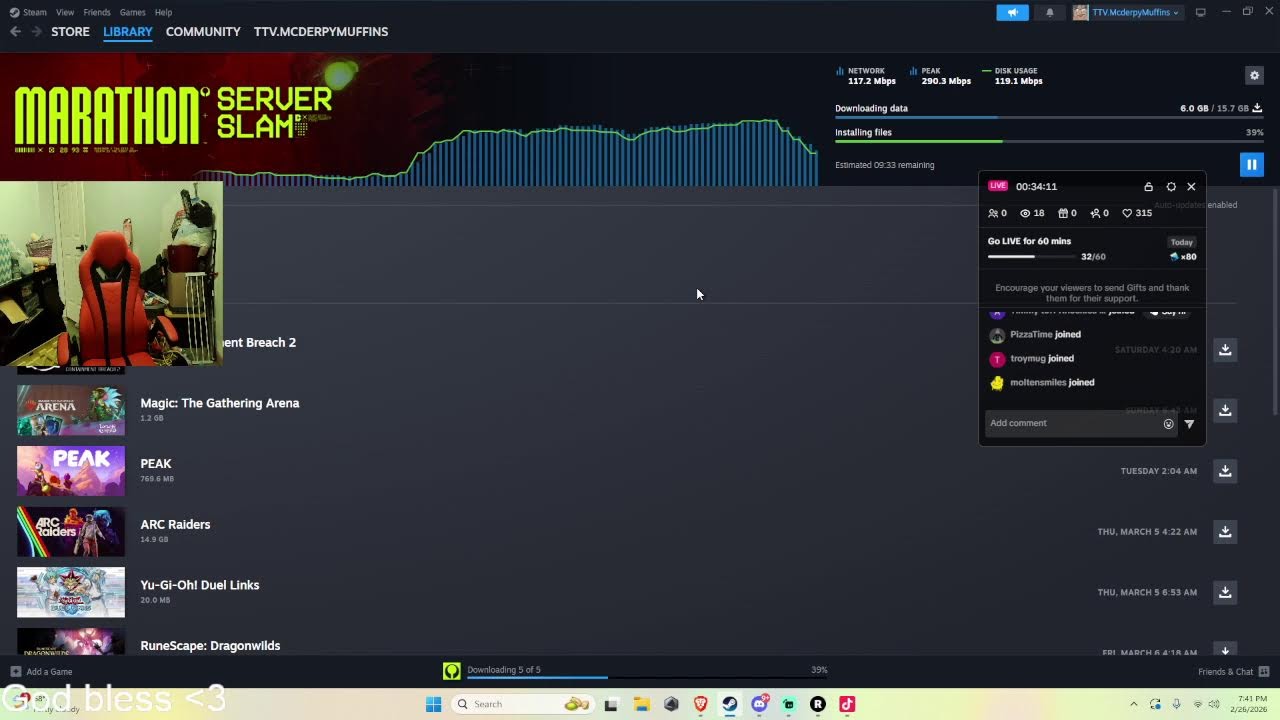Open the COMMUNITY tab
This screenshot has width=1280, height=720.
(x=203, y=32)
